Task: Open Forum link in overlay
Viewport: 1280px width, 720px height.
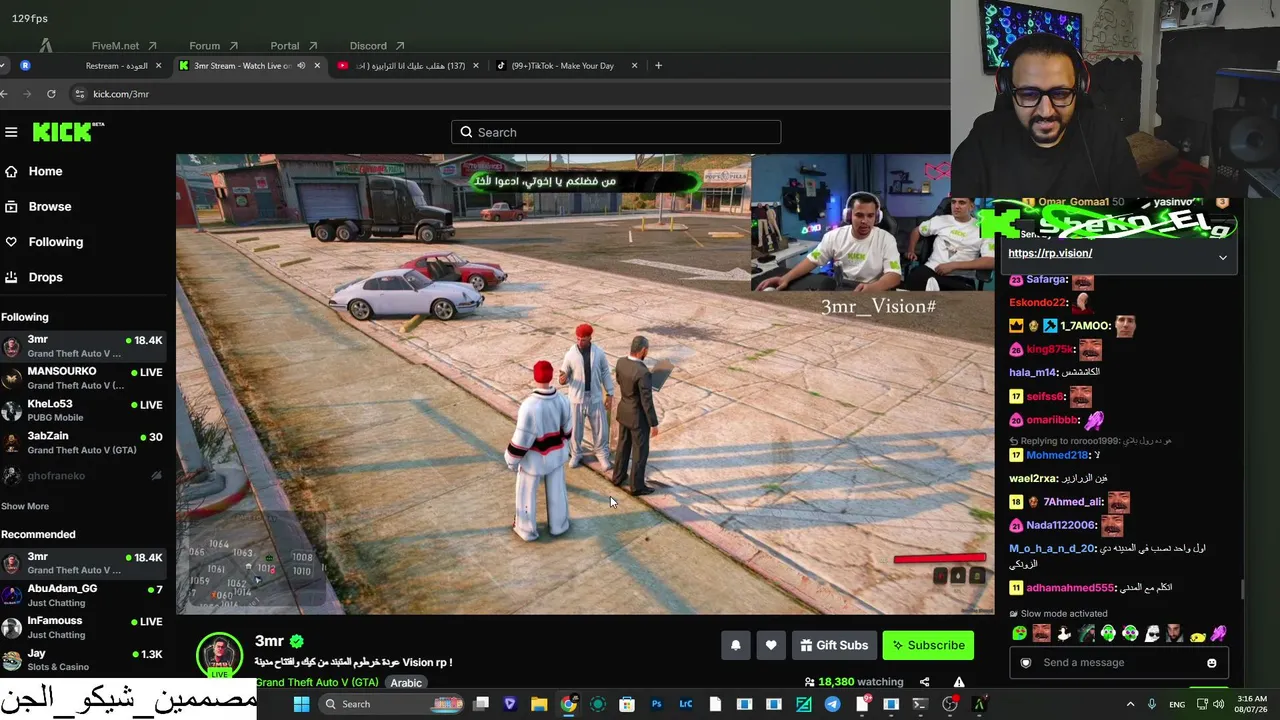Action: click(213, 46)
